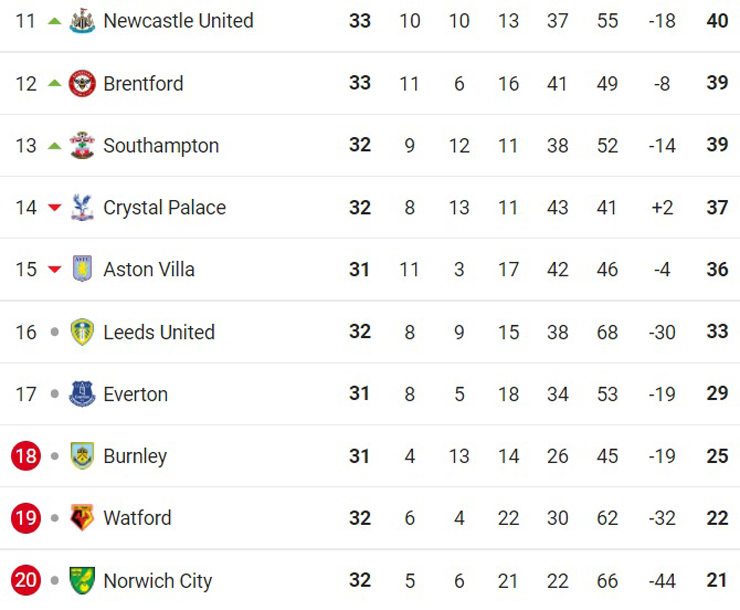740x610 pixels.
Task: Select the Crystal Palace team name
Action: (164, 208)
